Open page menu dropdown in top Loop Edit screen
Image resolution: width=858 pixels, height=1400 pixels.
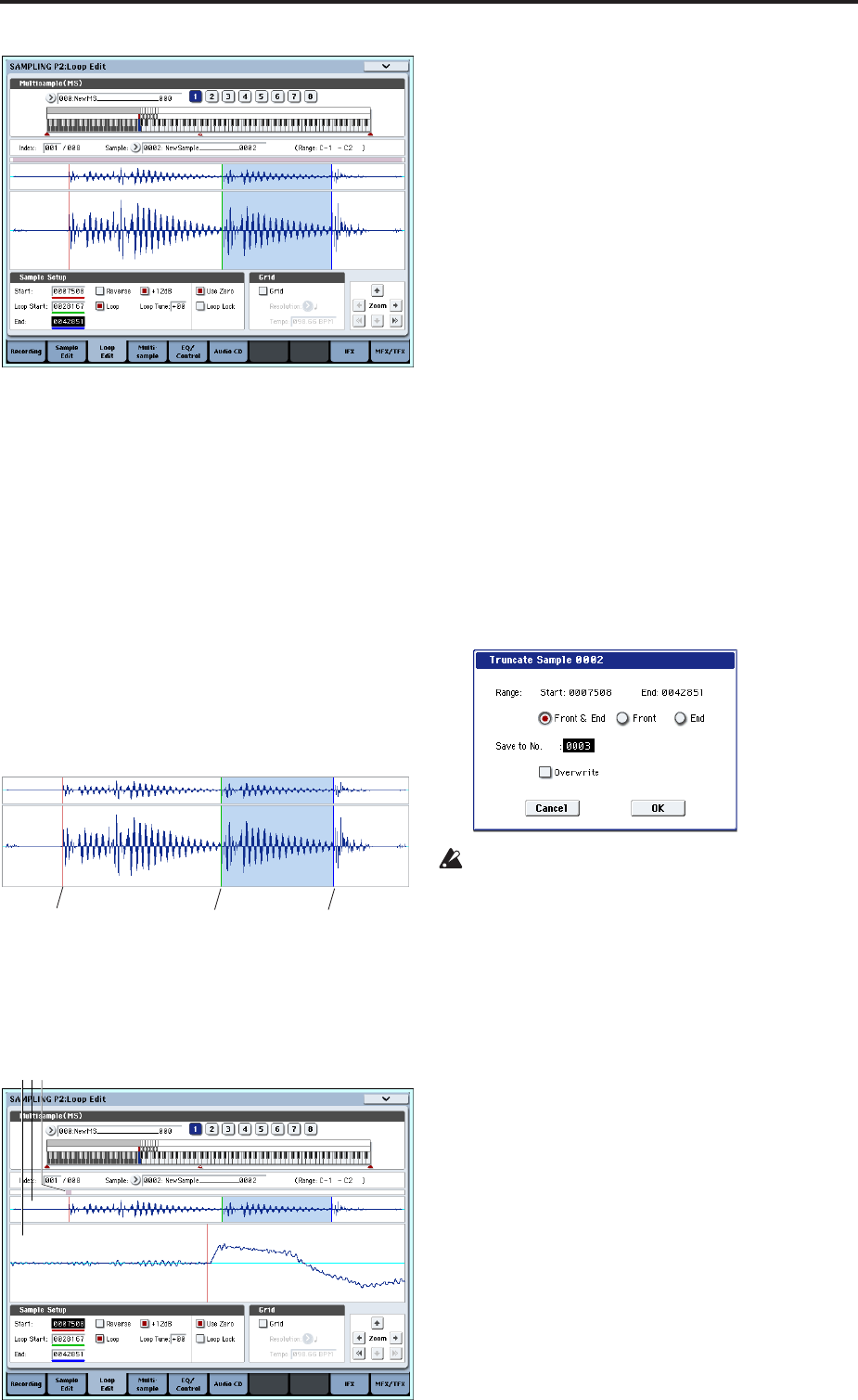(385, 67)
